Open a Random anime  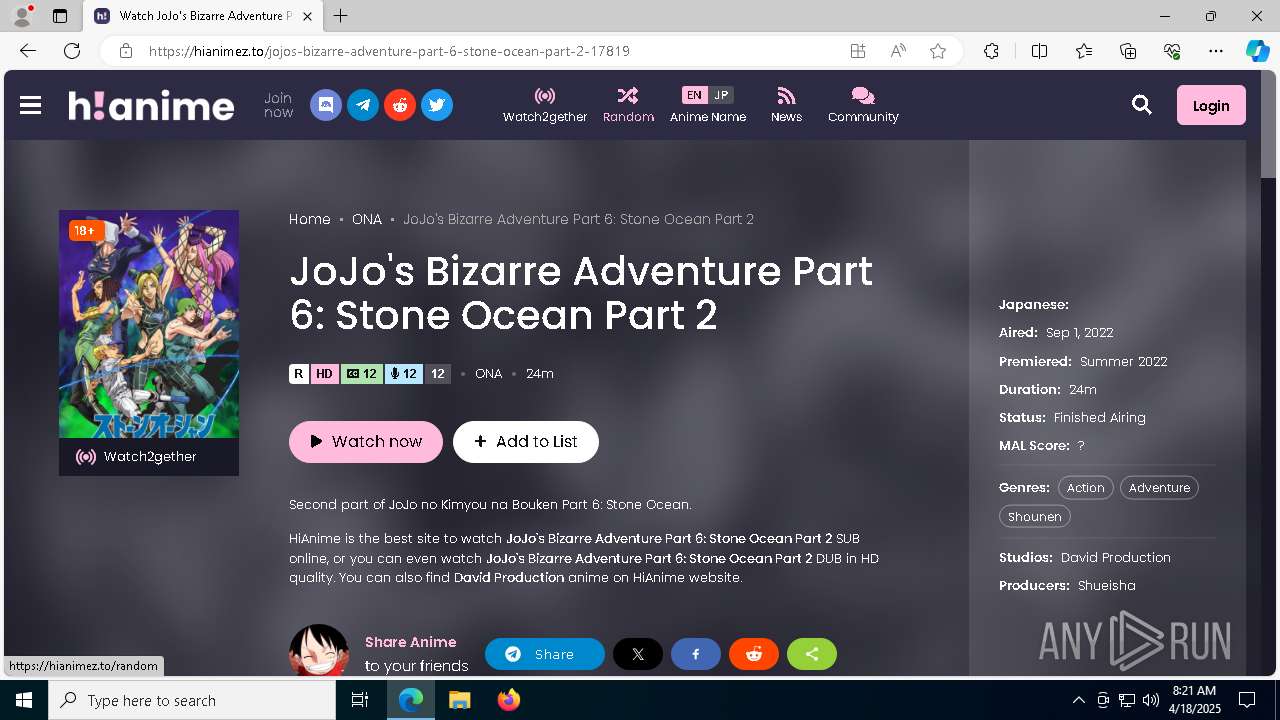tap(628, 105)
